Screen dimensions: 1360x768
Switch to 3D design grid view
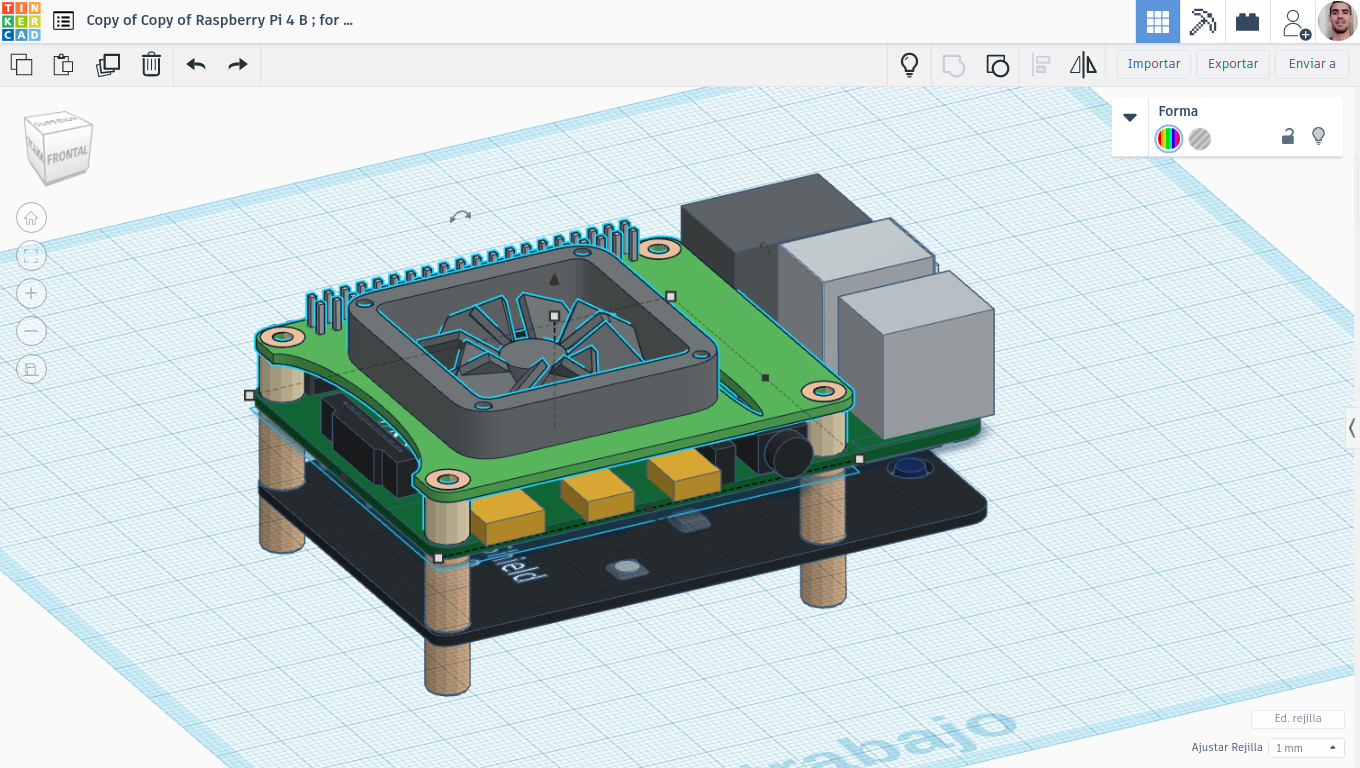pyautogui.click(x=1158, y=21)
